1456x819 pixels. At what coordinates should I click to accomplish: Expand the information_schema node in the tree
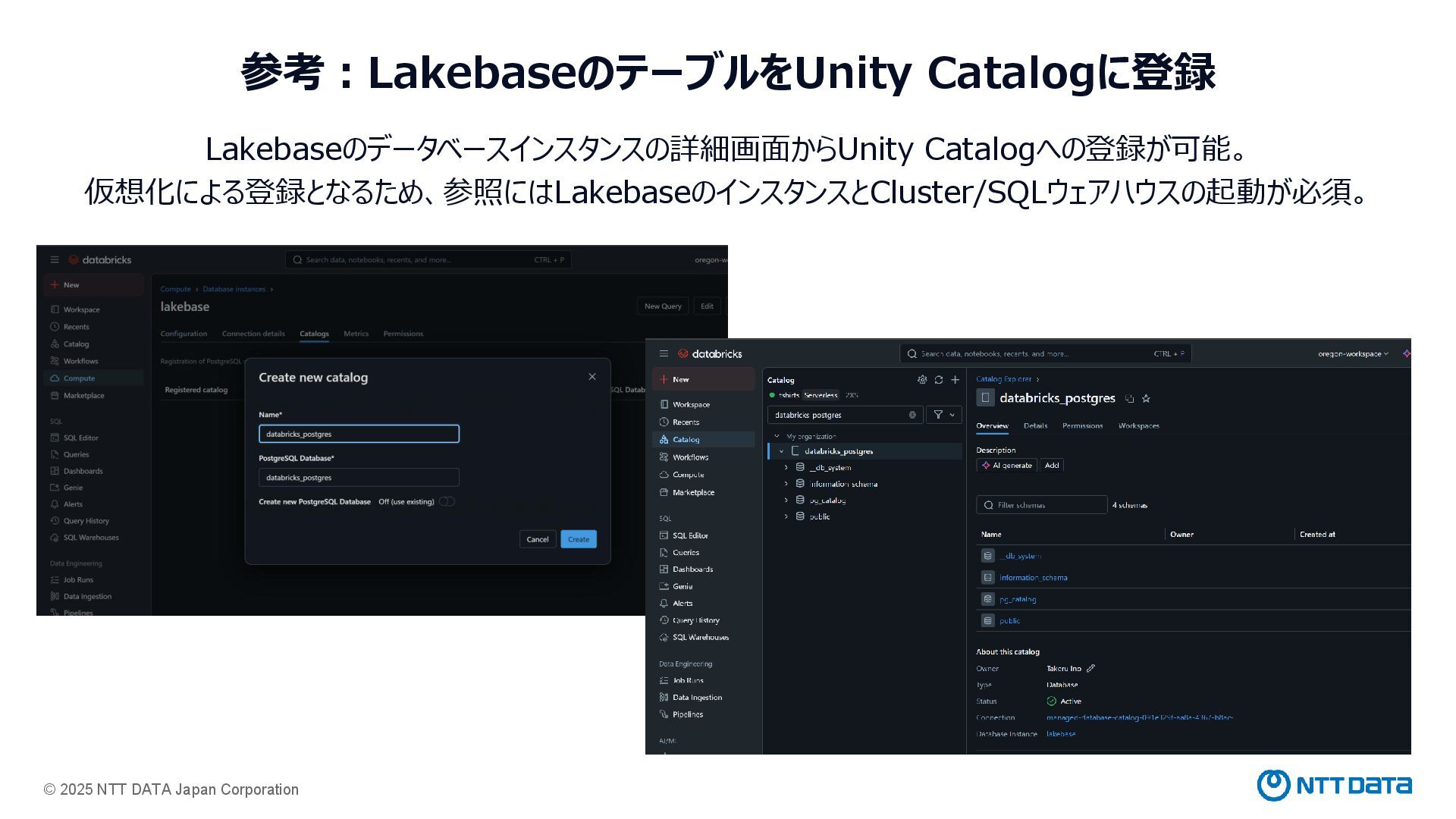coord(786,484)
